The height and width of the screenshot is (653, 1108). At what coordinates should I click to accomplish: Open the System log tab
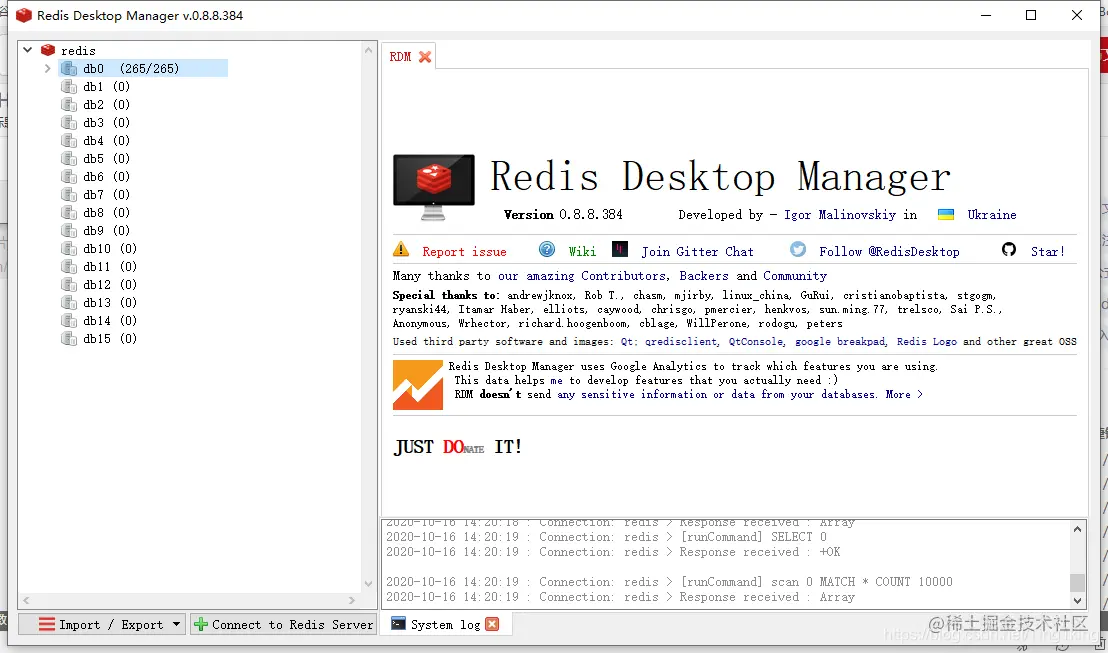[445, 624]
